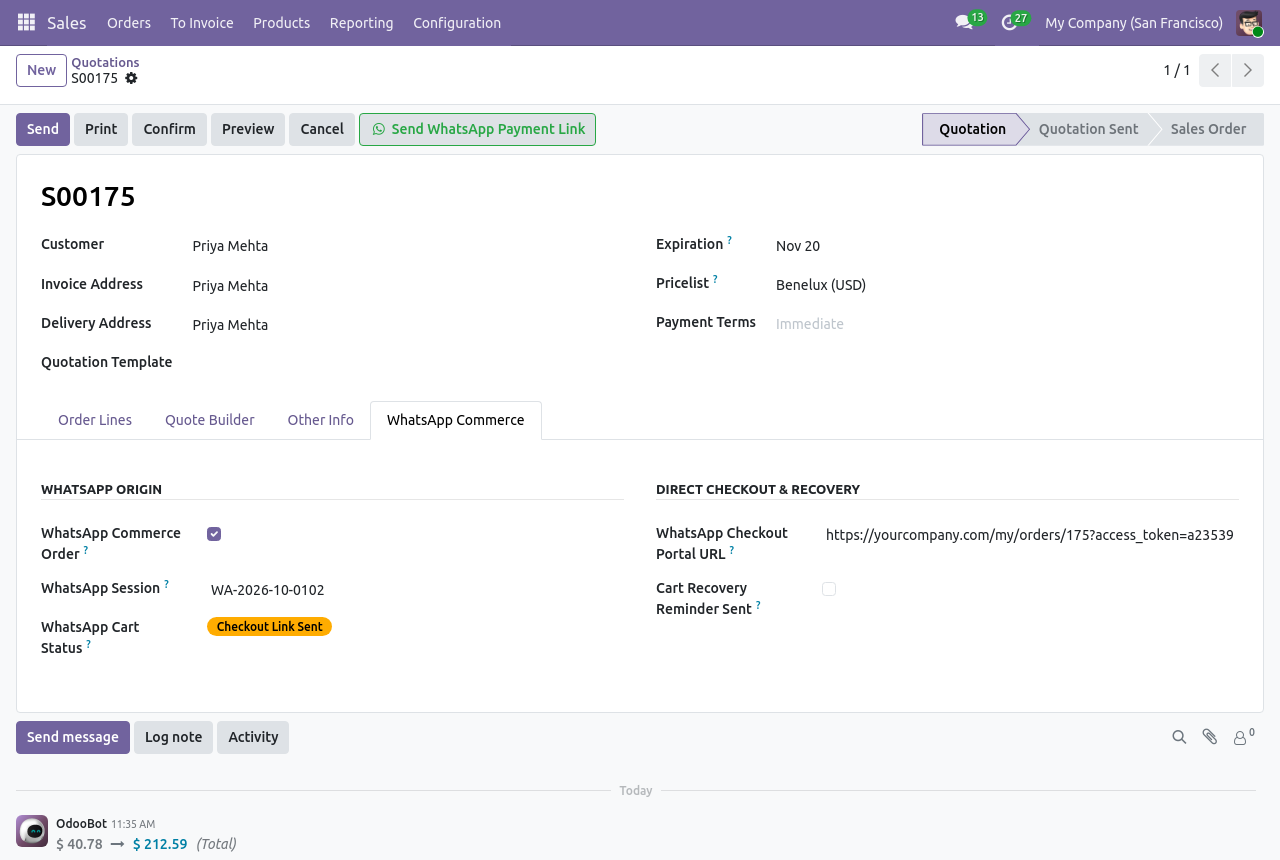Image resolution: width=1280 pixels, height=860 pixels.
Task: Click the Send button
Action: point(43,129)
